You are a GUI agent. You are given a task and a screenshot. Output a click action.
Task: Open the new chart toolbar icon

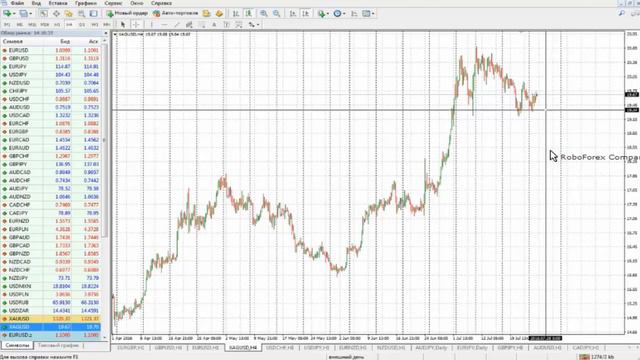click(x=7, y=13)
